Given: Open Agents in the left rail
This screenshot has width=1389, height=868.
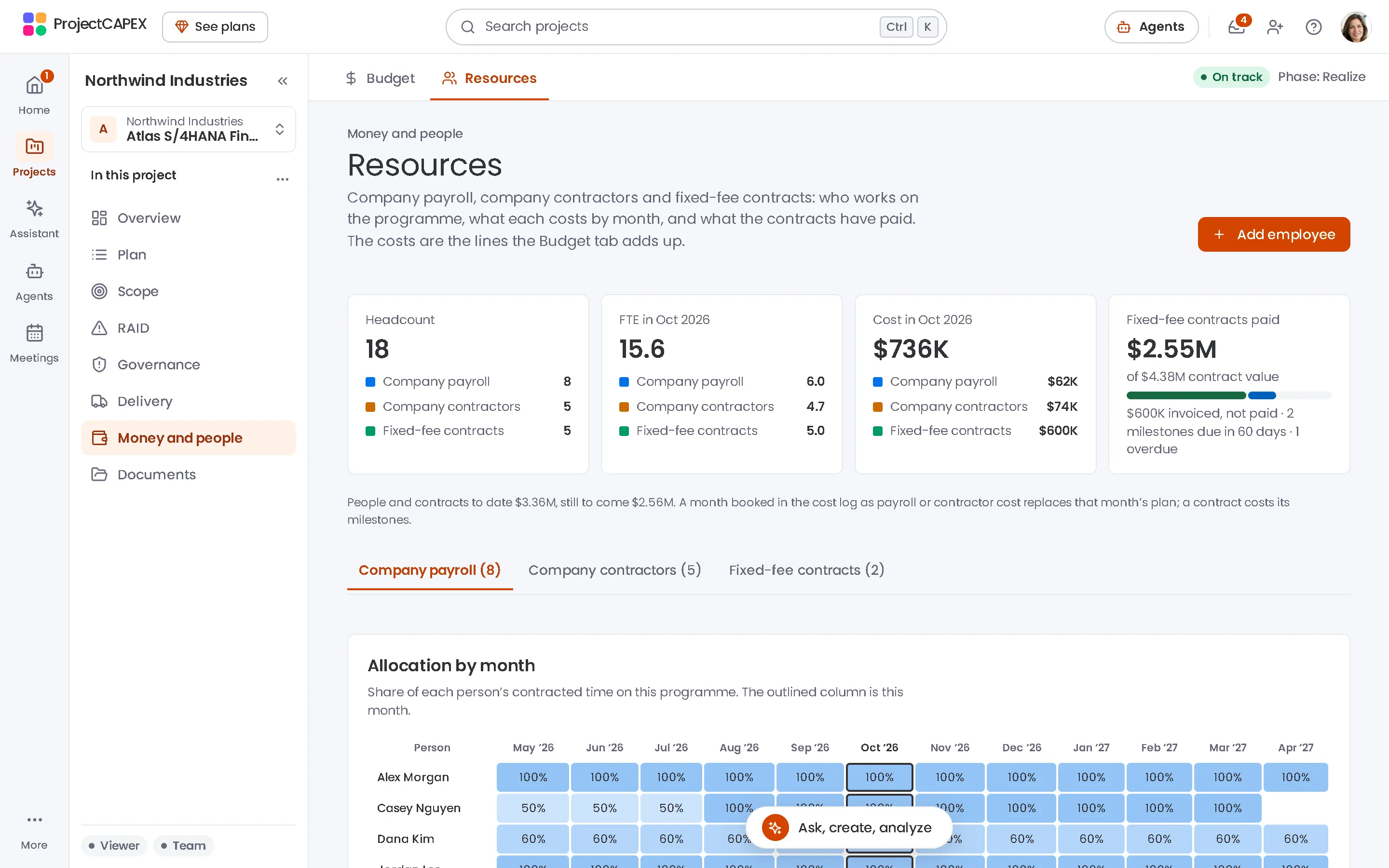Looking at the screenshot, I should [x=34, y=281].
